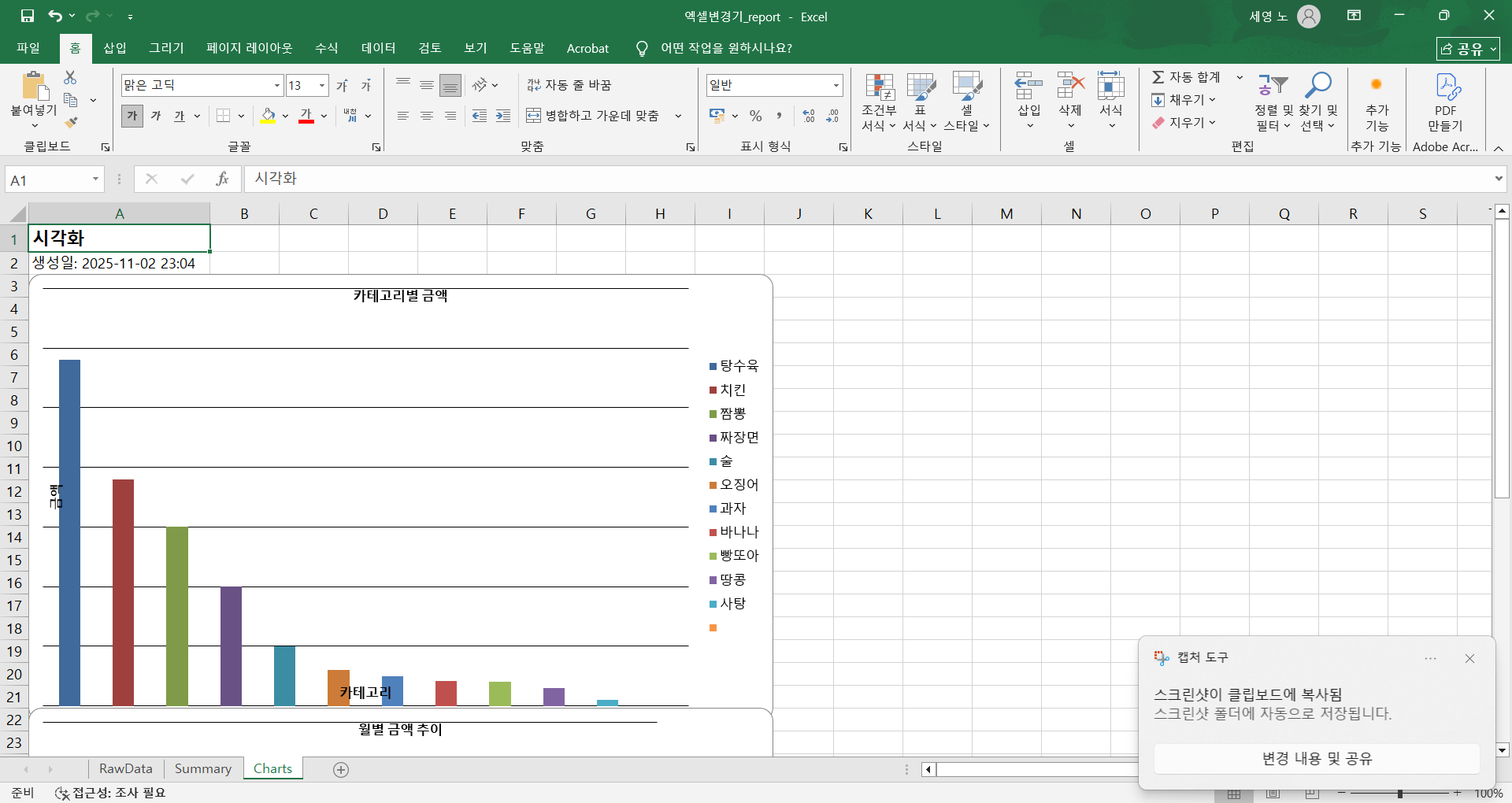Open the Name Box dropdown arrow
This screenshot has height=803, width=1512.
point(95,179)
